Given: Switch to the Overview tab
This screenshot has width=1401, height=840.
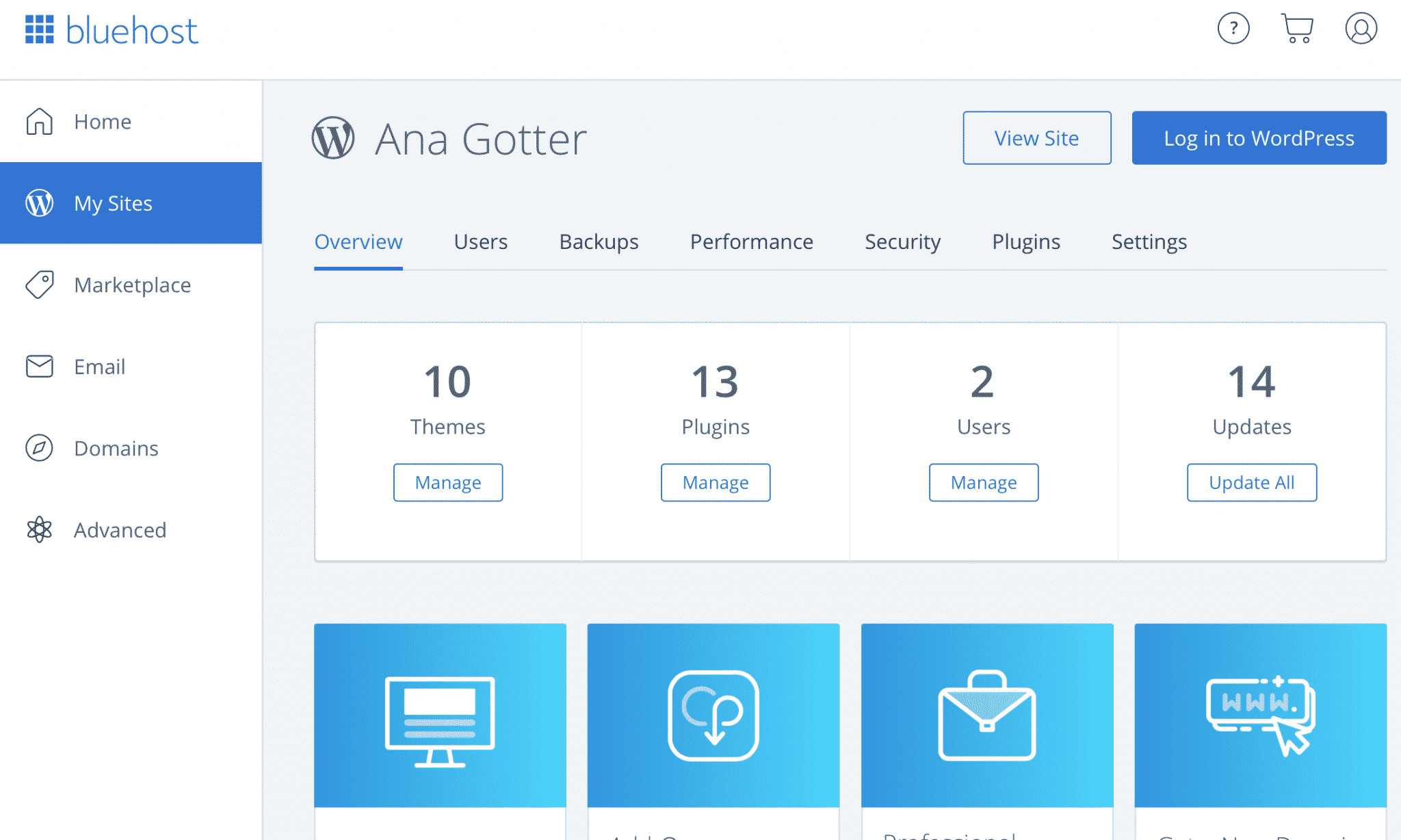Looking at the screenshot, I should [358, 242].
